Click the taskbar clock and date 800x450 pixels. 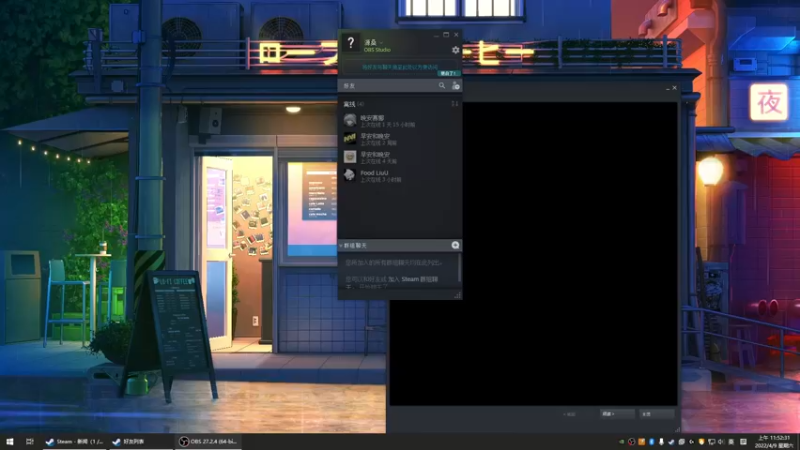pos(774,441)
